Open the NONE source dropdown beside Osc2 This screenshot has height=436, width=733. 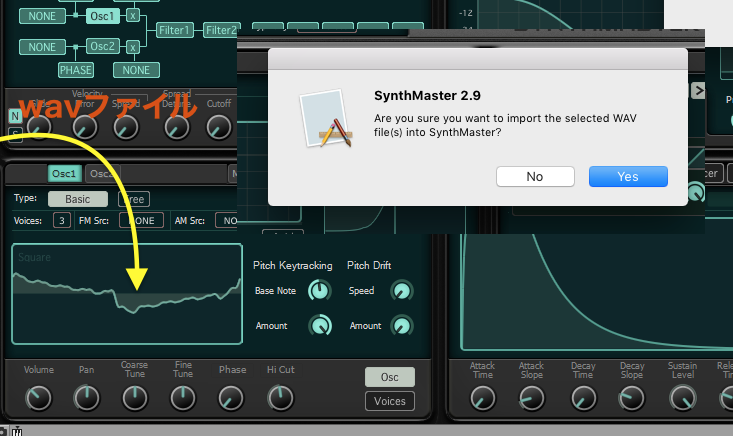(42, 47)
